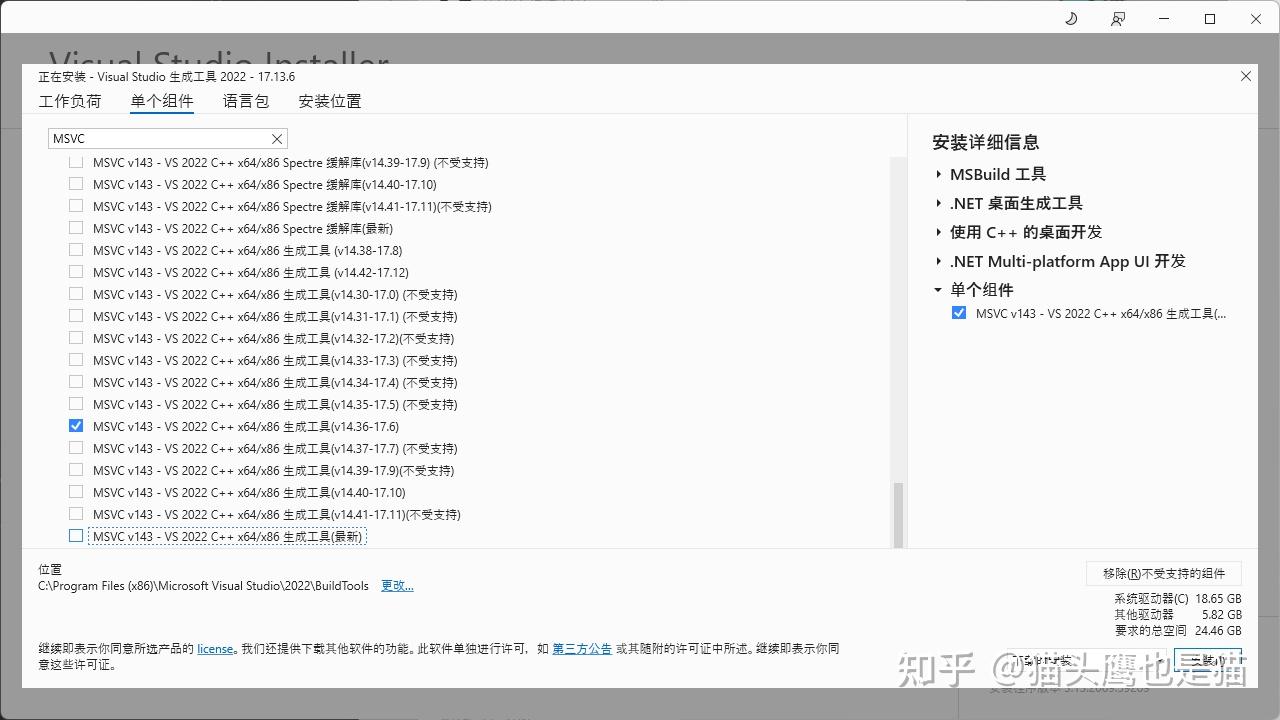Expand 使用 C++ 的桌面开发 section
Screen dimensions: 1280x720
click(x=938, y=232)
